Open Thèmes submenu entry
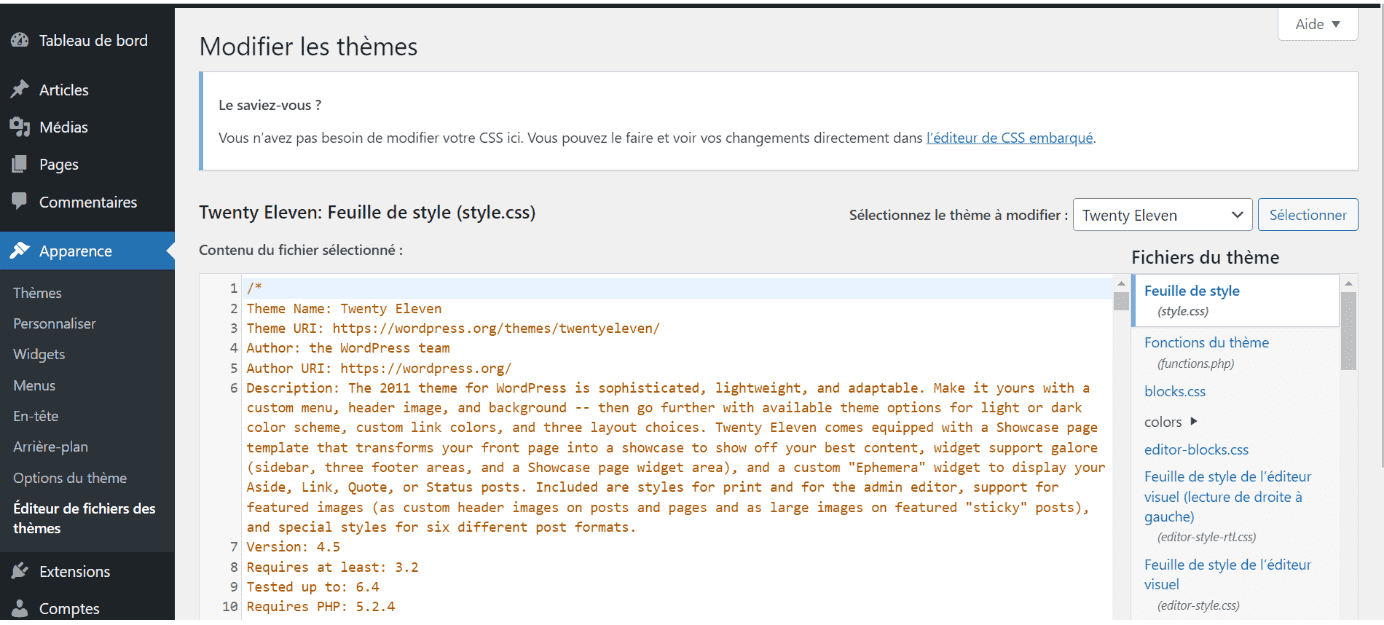This screenshot has height=625, width=1384. click(x=37, y=293)
